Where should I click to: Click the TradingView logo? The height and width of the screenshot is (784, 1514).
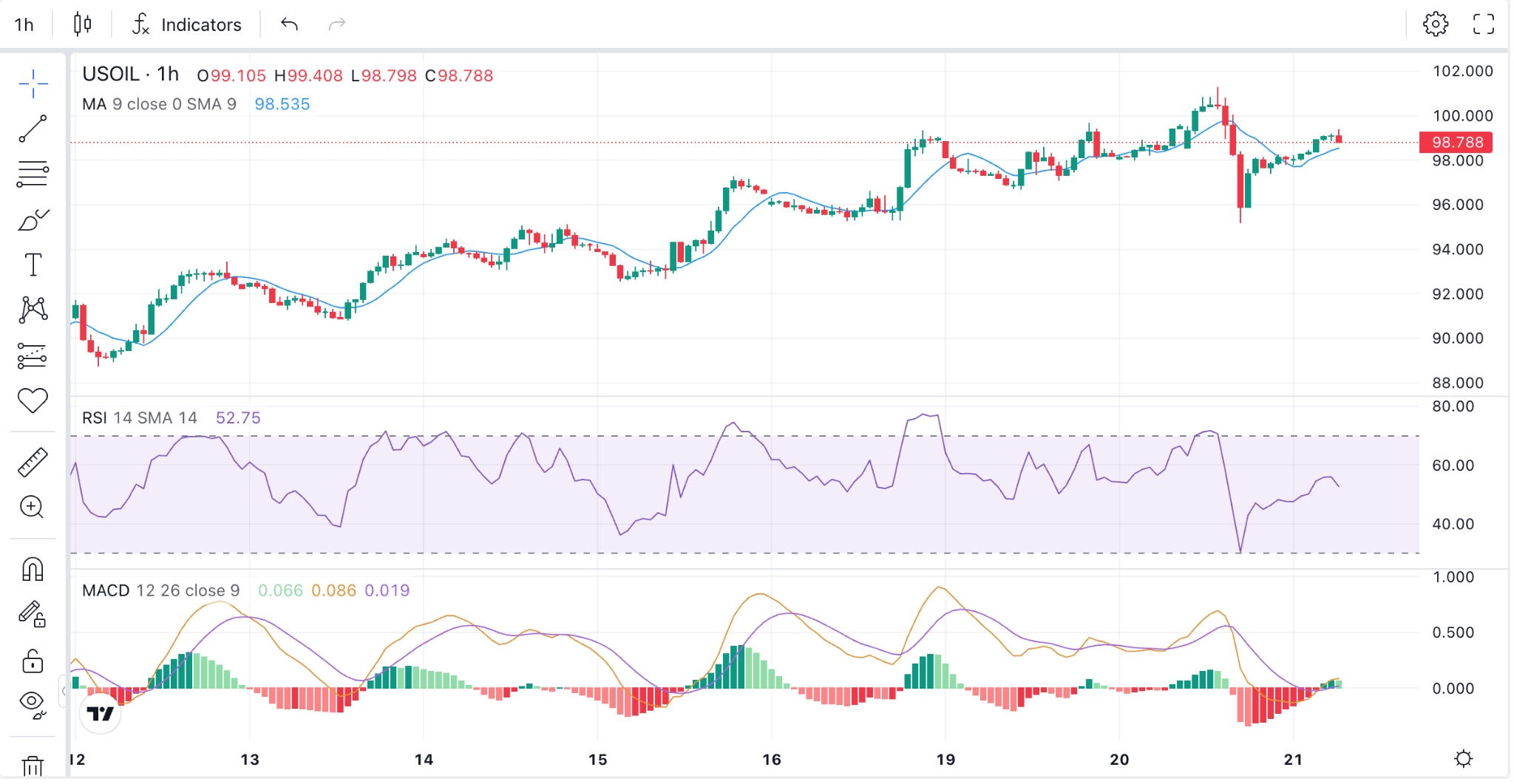coord(100,713)
